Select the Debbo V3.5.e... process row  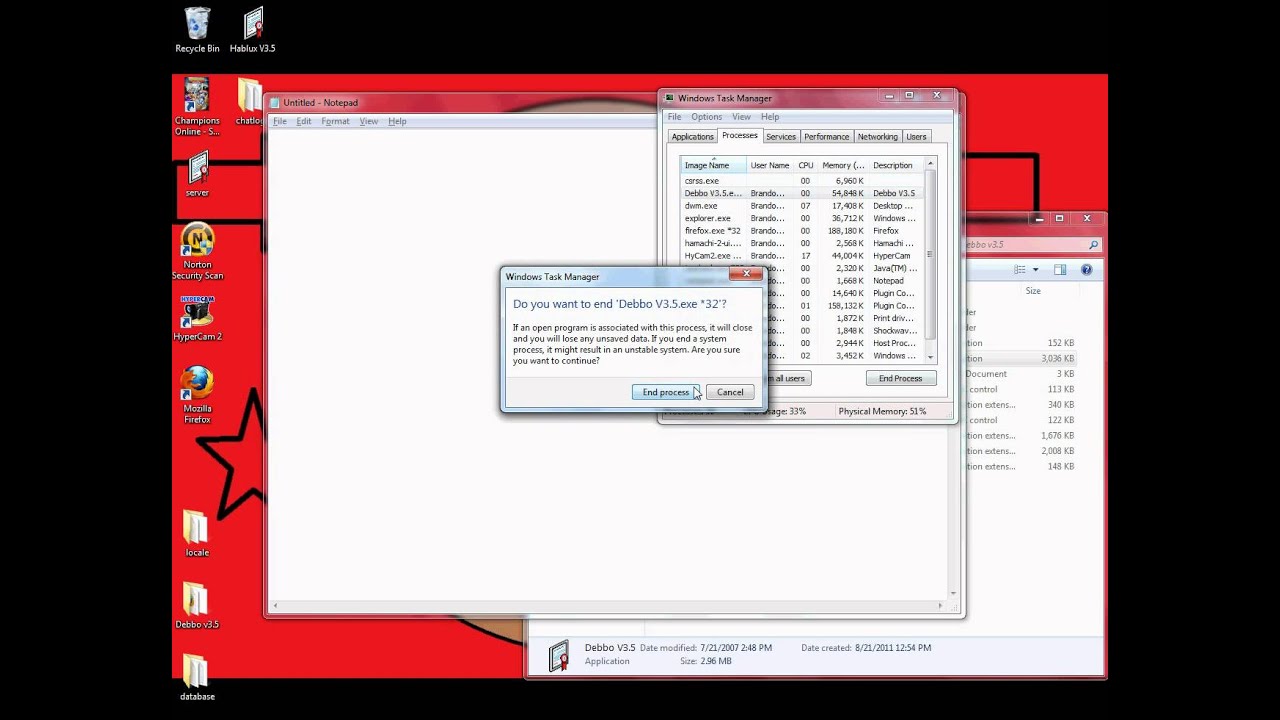coord(803,193)
